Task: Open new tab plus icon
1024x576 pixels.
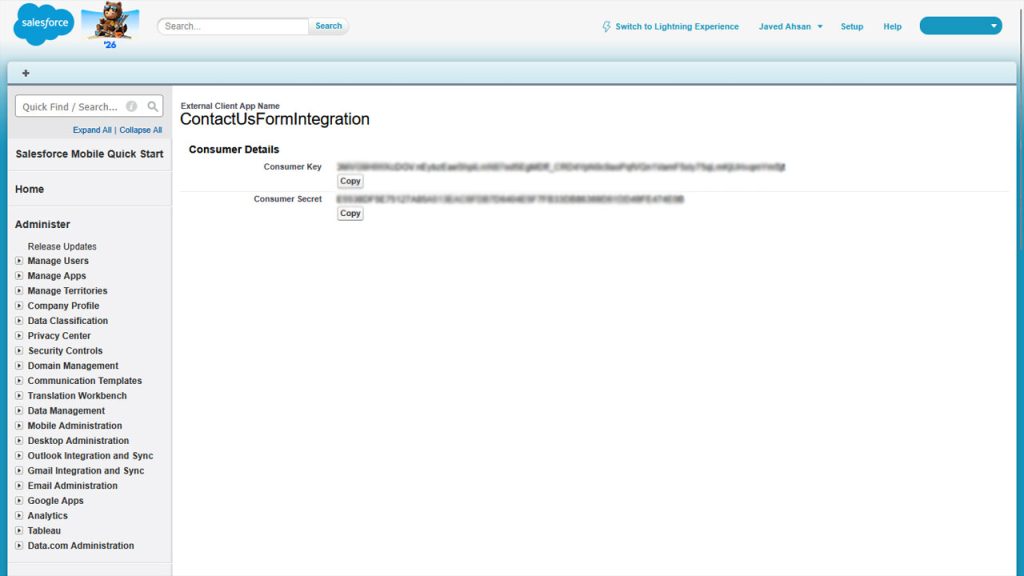Action: [x=25, y=73]
